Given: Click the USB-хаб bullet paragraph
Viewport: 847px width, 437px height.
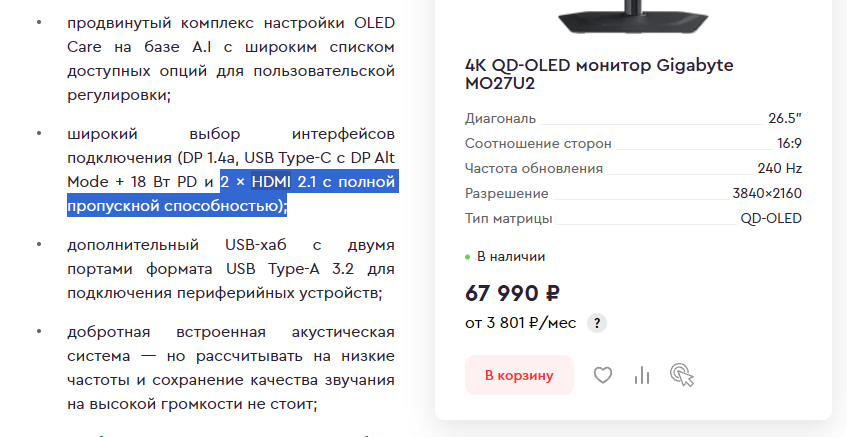Looking at the screenshot, I should coord(231,269).
